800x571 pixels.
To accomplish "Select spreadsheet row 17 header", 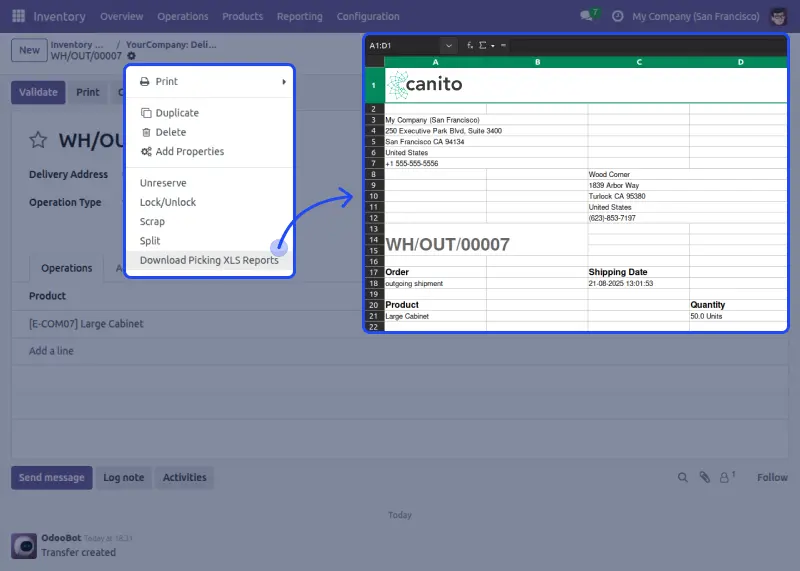I will tap(374, 272).
